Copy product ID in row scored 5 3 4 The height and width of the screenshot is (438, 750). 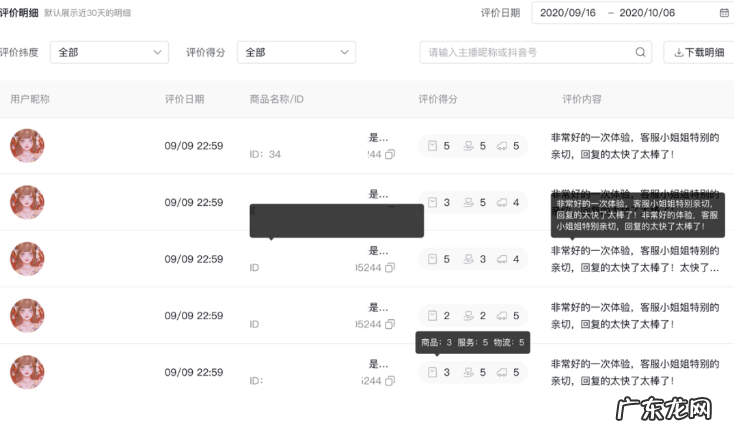[390, 268]
